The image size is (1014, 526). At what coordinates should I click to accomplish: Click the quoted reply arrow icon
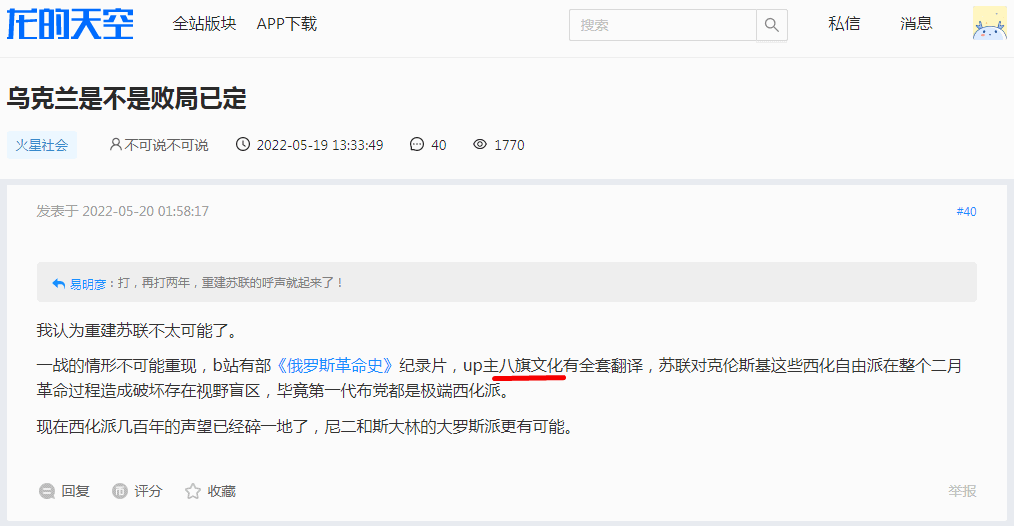(x=58, y=283)
